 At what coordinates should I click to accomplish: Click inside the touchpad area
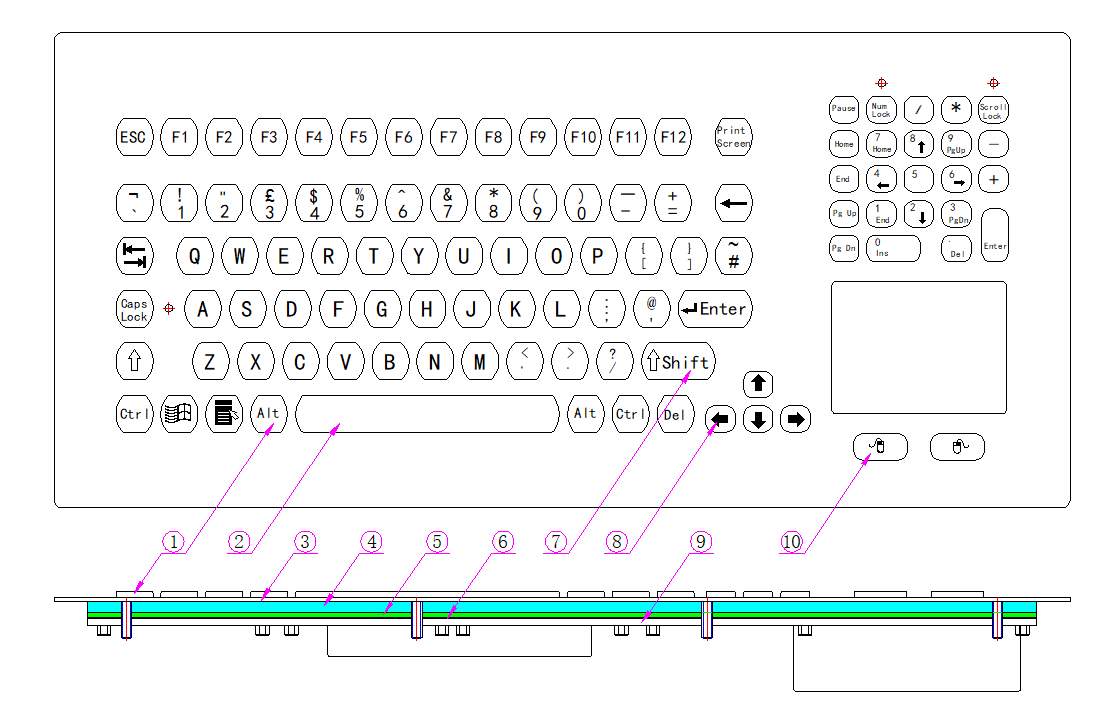pos(919,347)
